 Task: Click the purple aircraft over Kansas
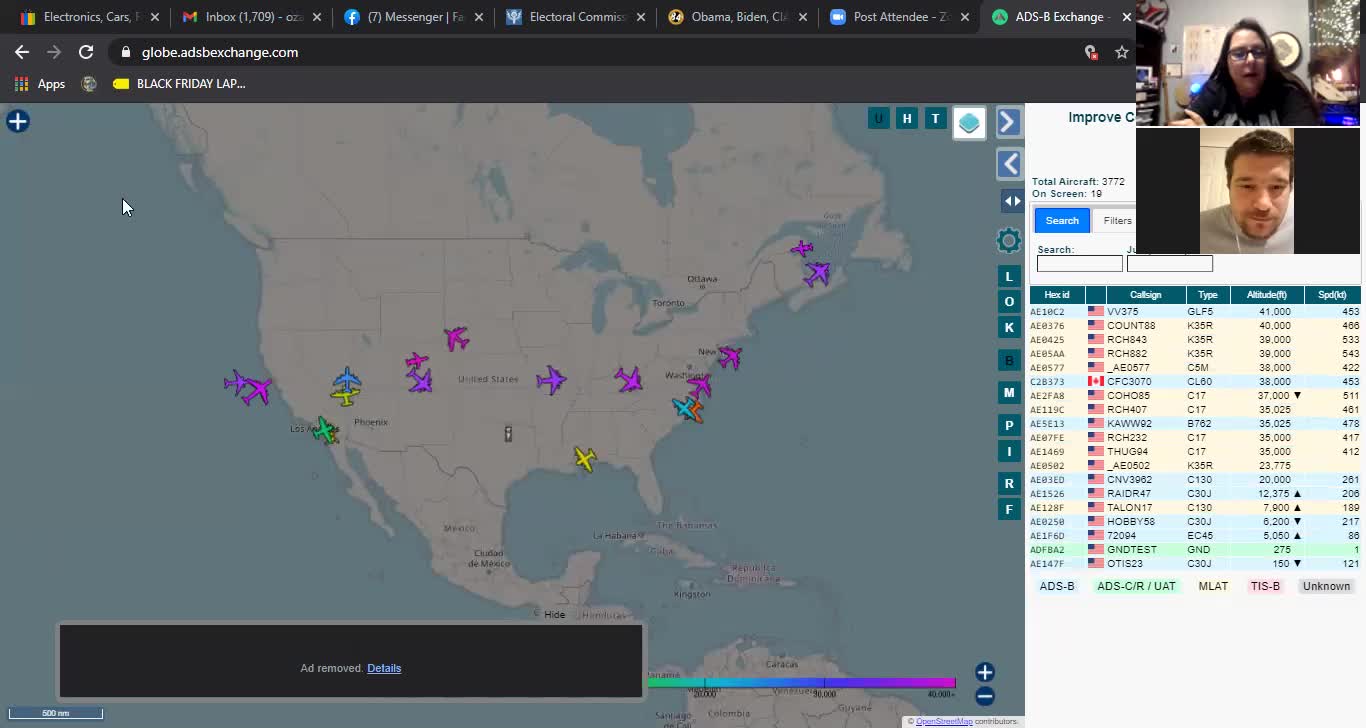point(551,380)
